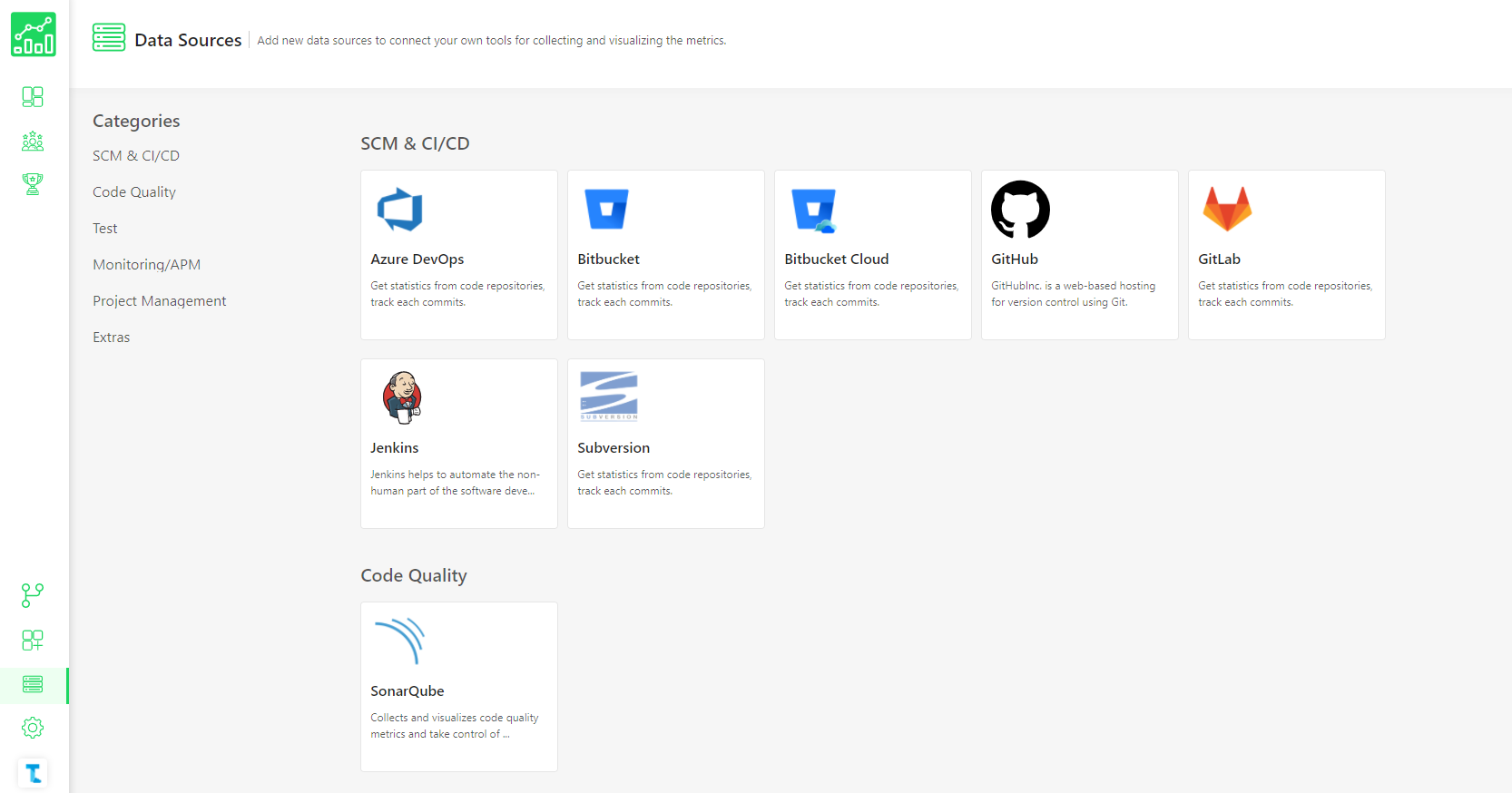Click the Jenkins butler logo

(x=402, y=397)
